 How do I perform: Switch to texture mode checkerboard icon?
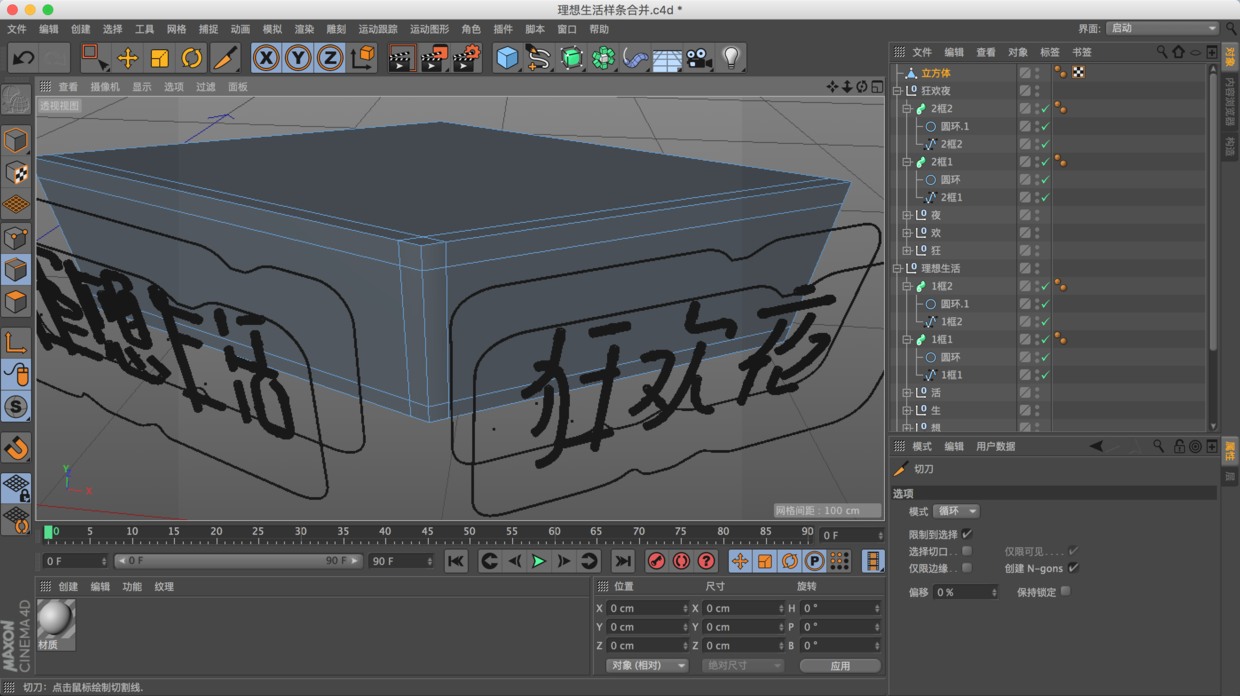(16, 172)
